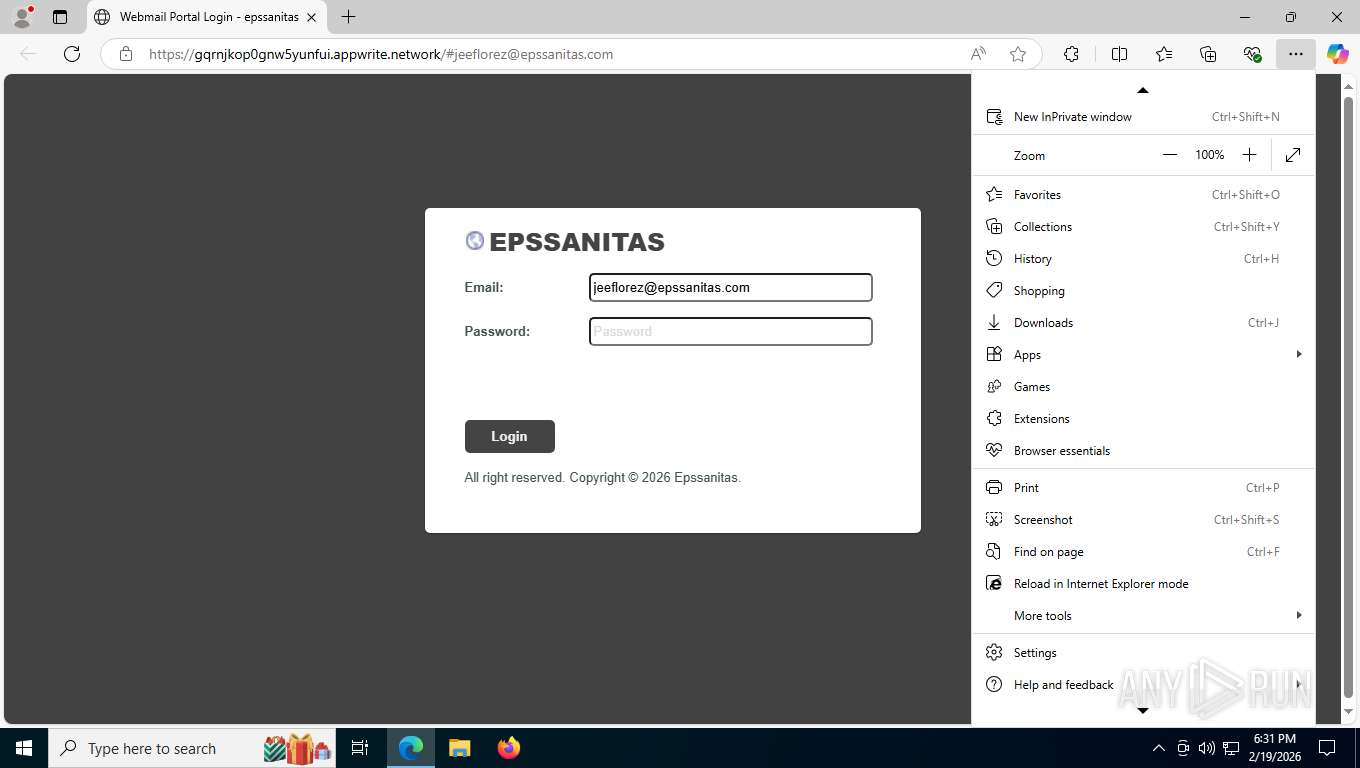Close the Webmail Portal Login tab
The image size is (1360, 768).
point(311,17)
